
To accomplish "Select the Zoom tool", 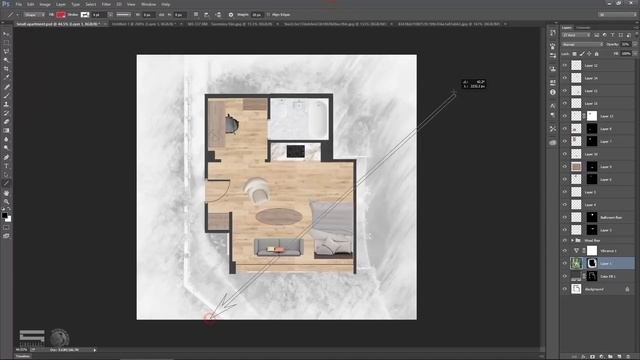I will (x=6, y=201).
